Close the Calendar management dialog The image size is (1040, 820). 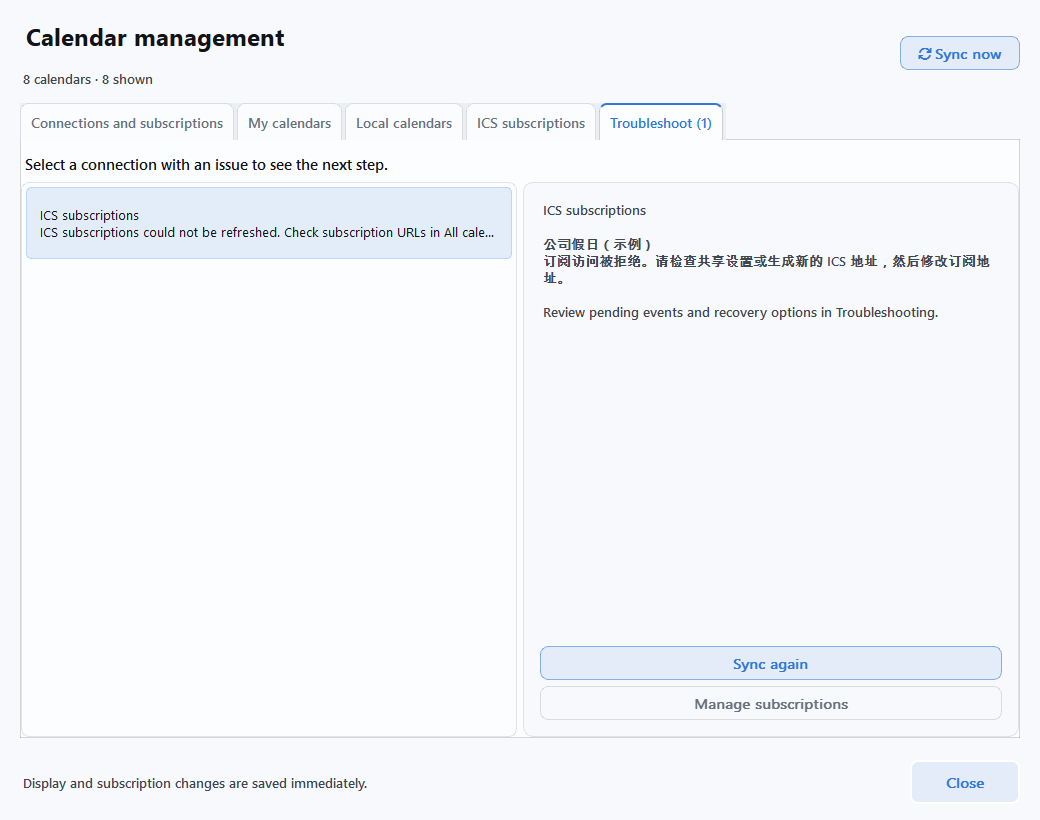[965, 783]
